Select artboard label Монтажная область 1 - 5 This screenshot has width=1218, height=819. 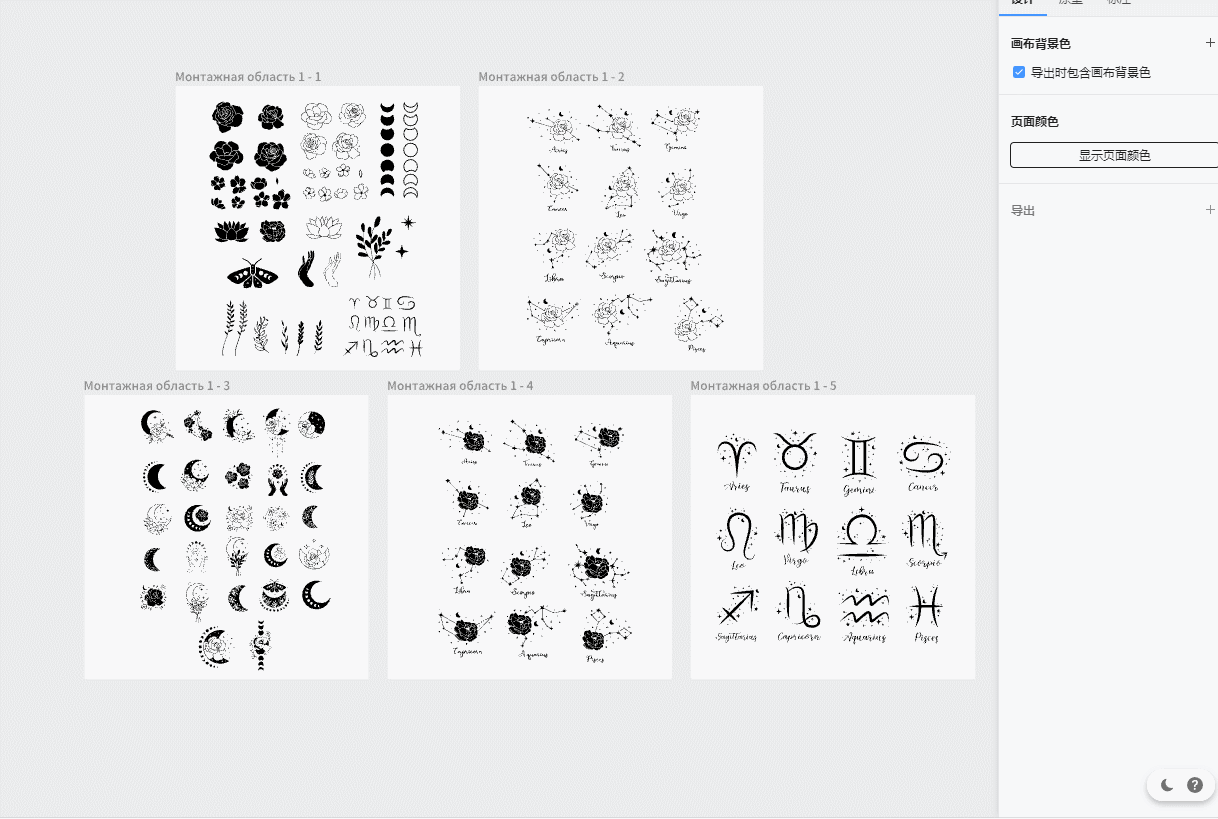coord(763,386)
